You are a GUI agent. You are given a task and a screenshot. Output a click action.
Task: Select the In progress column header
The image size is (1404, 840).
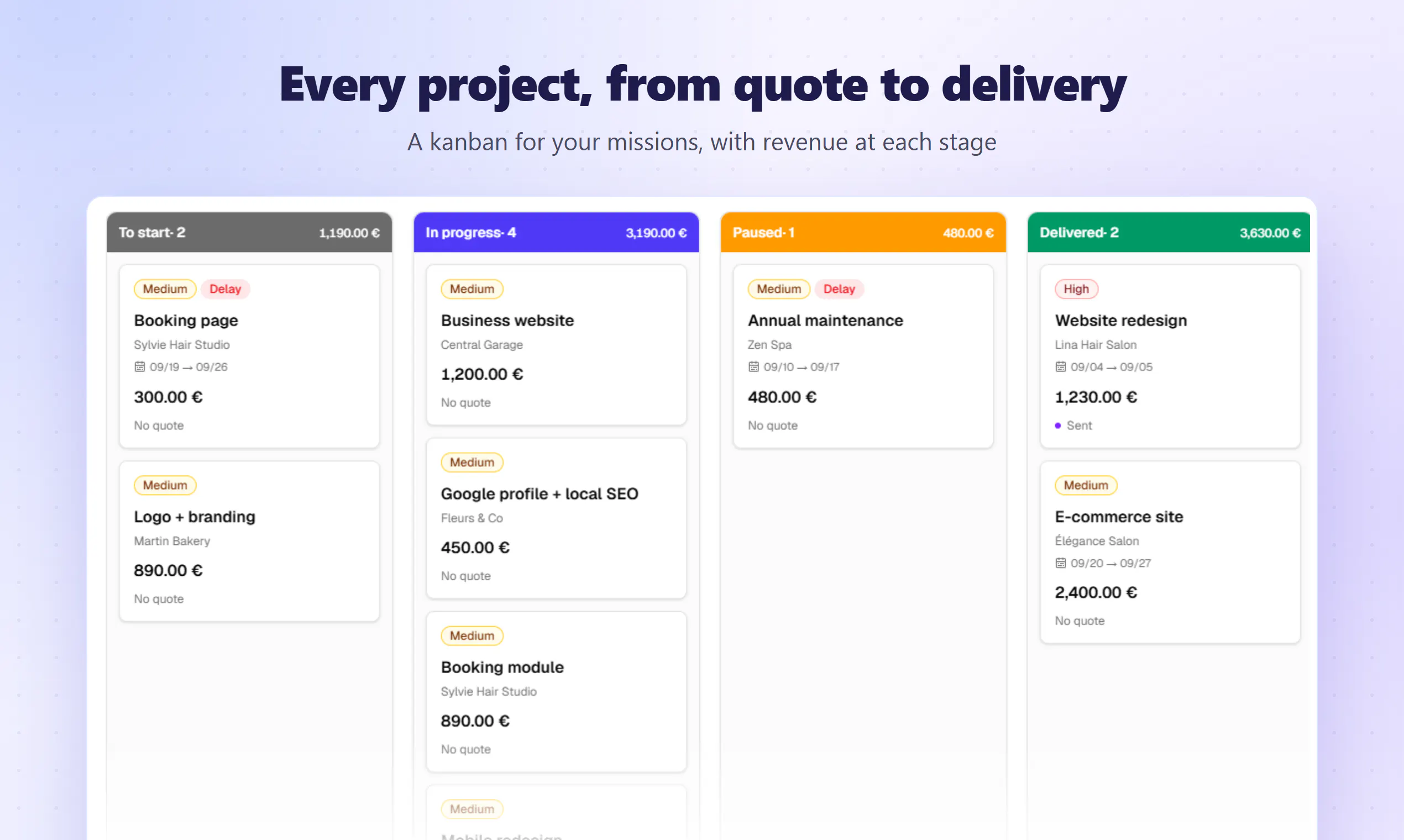coord(556,233)
